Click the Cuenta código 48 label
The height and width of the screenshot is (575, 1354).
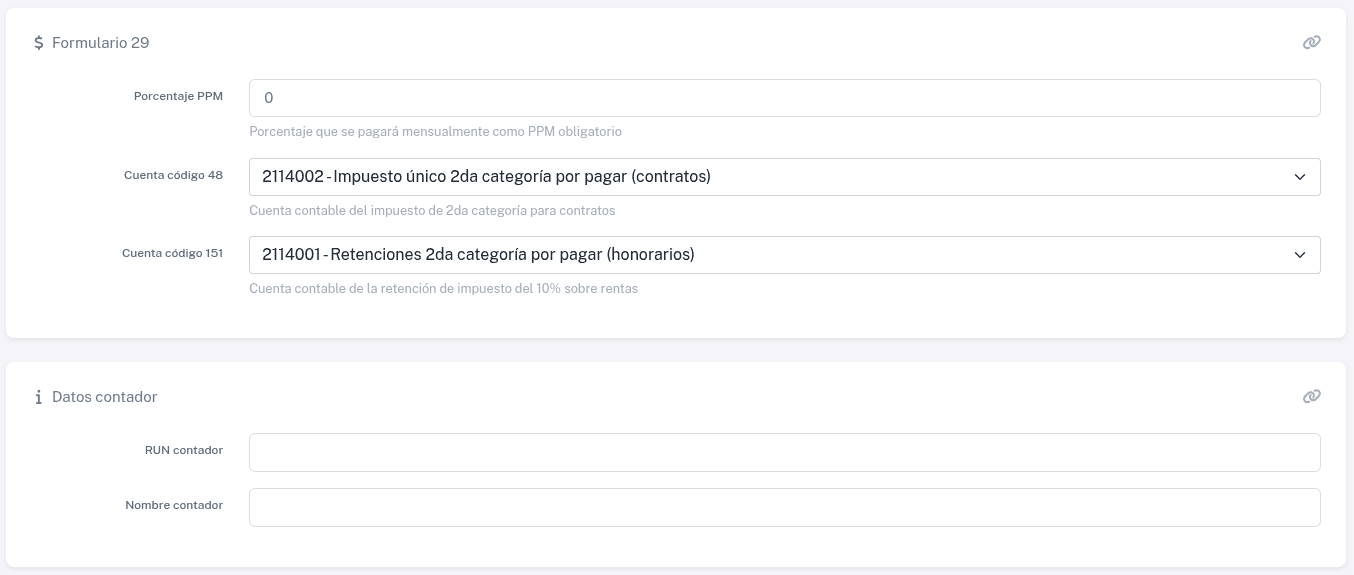(x=173, y=175)
